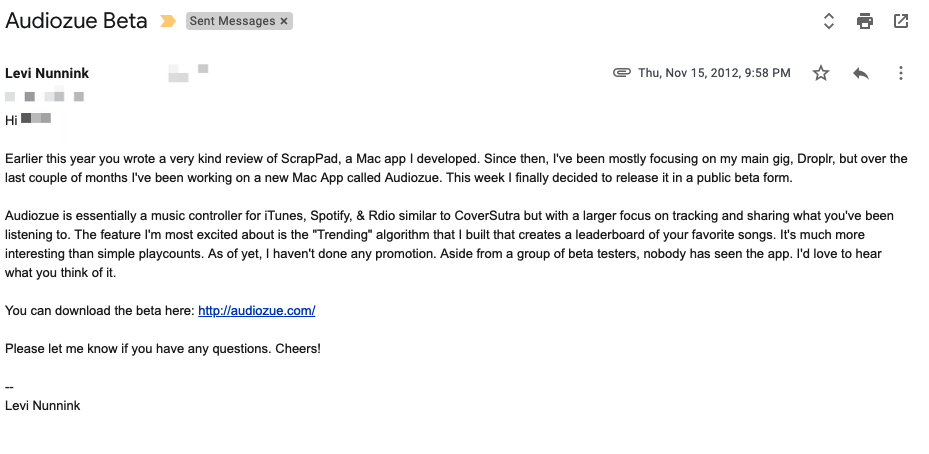This screenshot has width=929, height=454.
Task: Click the paragraph starting 'Earlier this year'
Action: click(456, 168)
